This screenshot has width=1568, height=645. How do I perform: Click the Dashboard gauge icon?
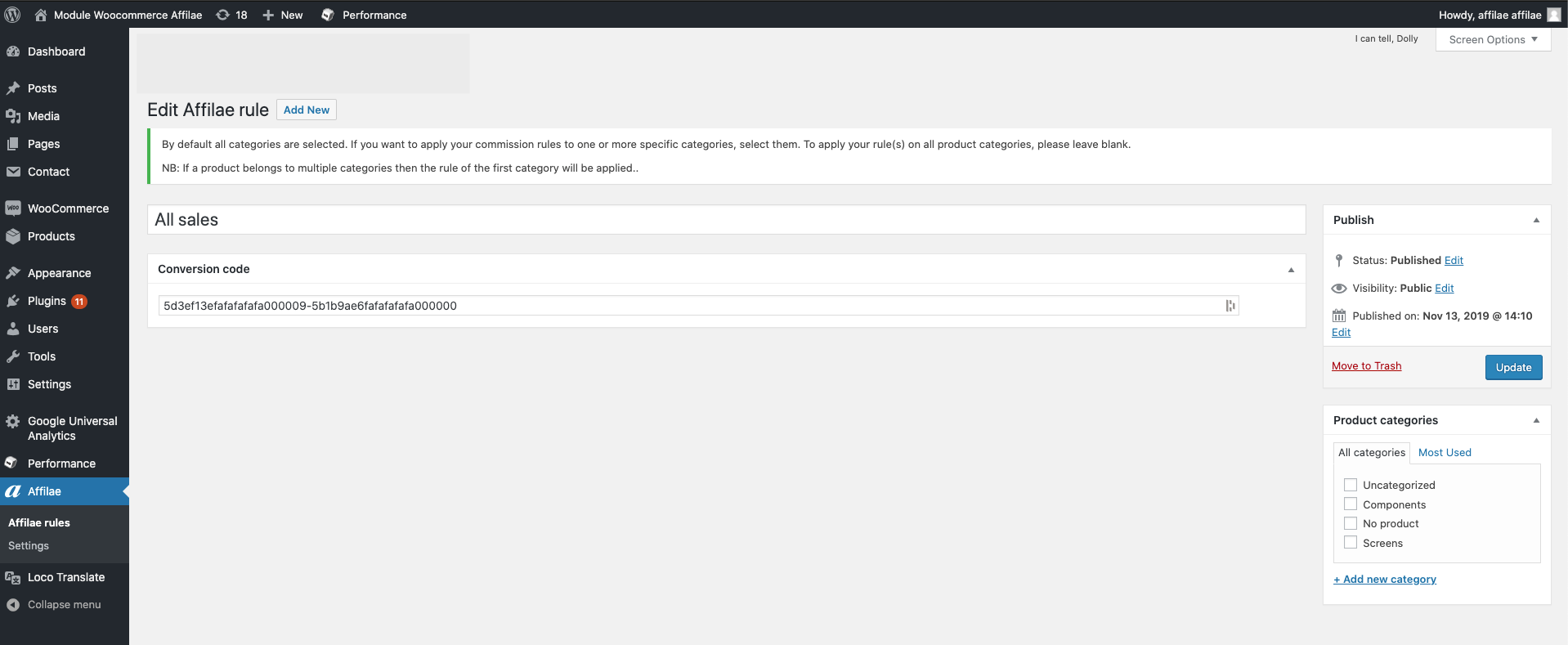coord(13,52)
